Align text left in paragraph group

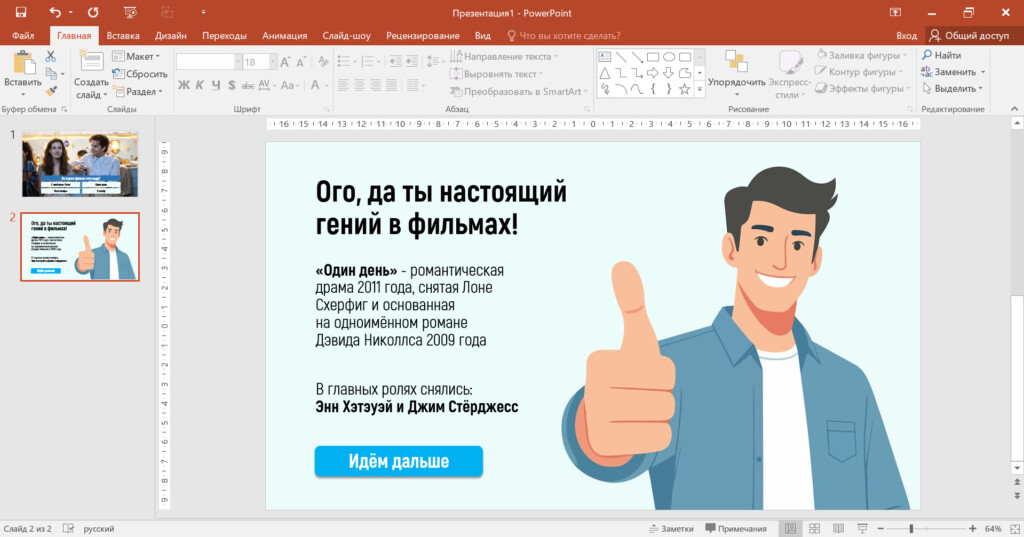tap(344, 85)
